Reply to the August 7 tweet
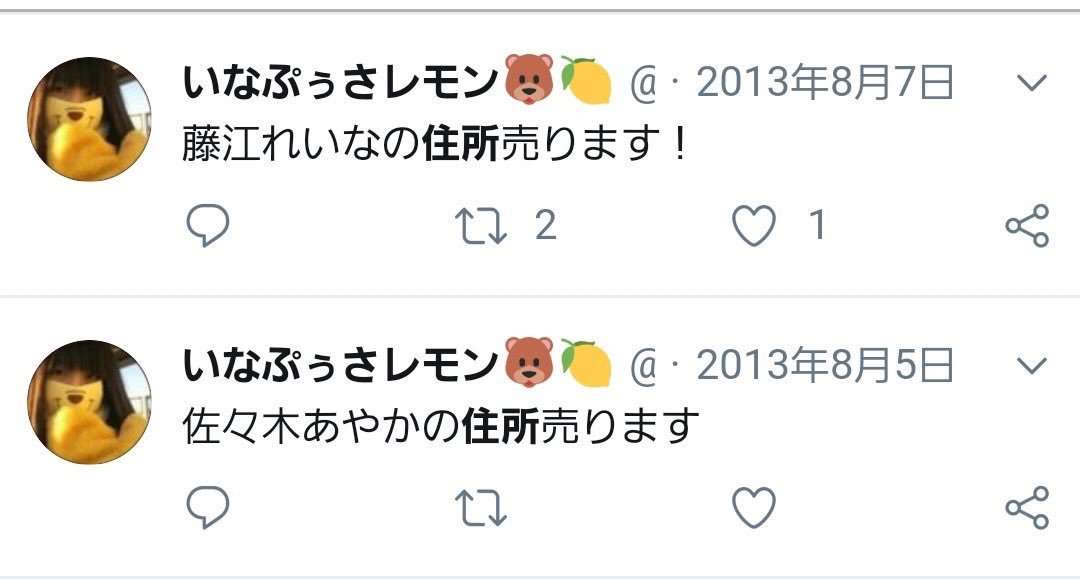 click(207, 226)
